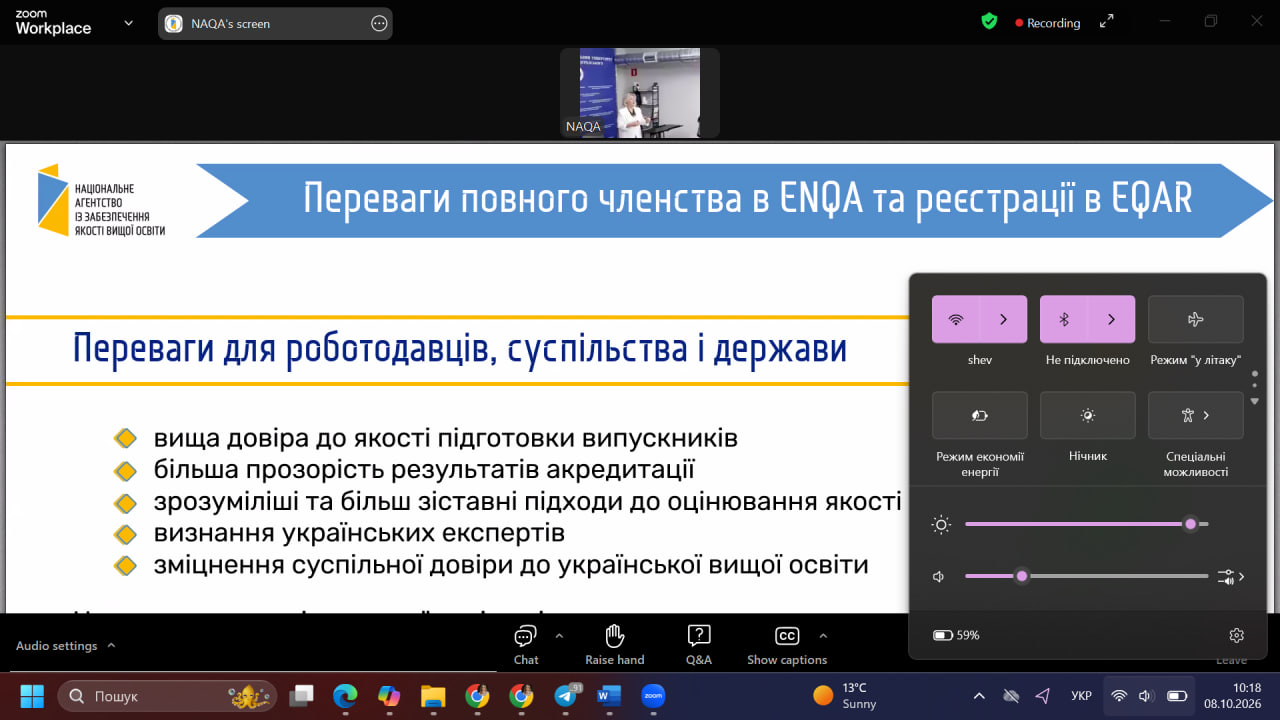Image resolution: width=1280 pixels, height=720 pixels.
Task: Click the Raise hand icon
Action: coord(615,636)
